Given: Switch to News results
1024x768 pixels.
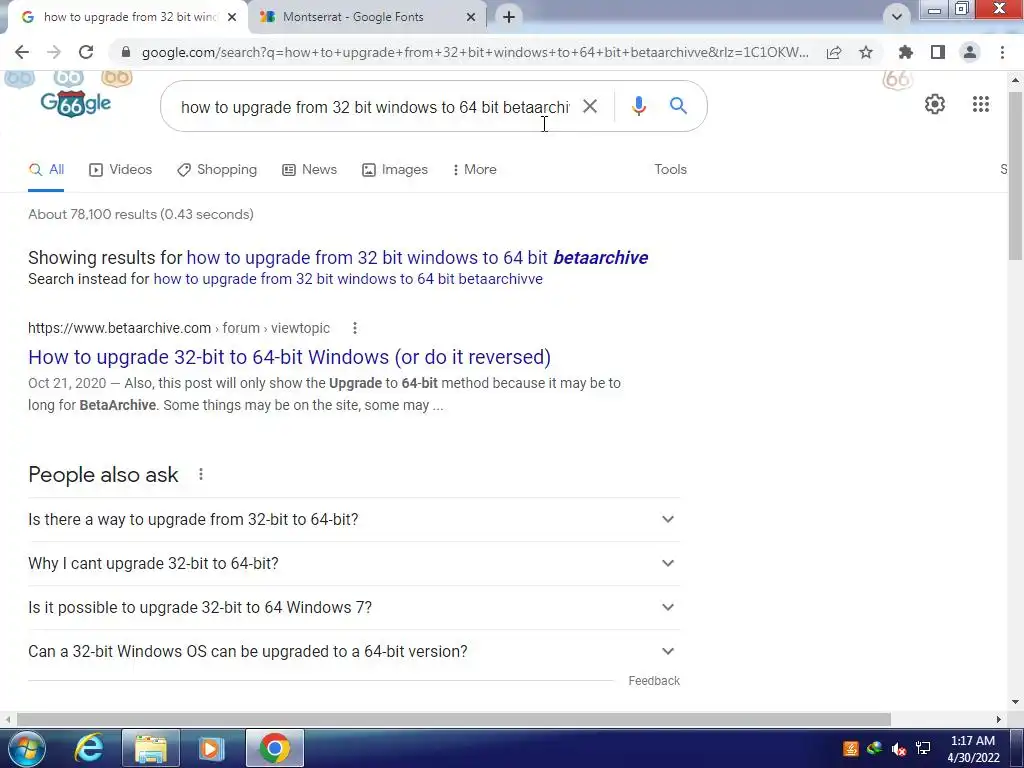Looking at the screenshot, I should 309,169.
